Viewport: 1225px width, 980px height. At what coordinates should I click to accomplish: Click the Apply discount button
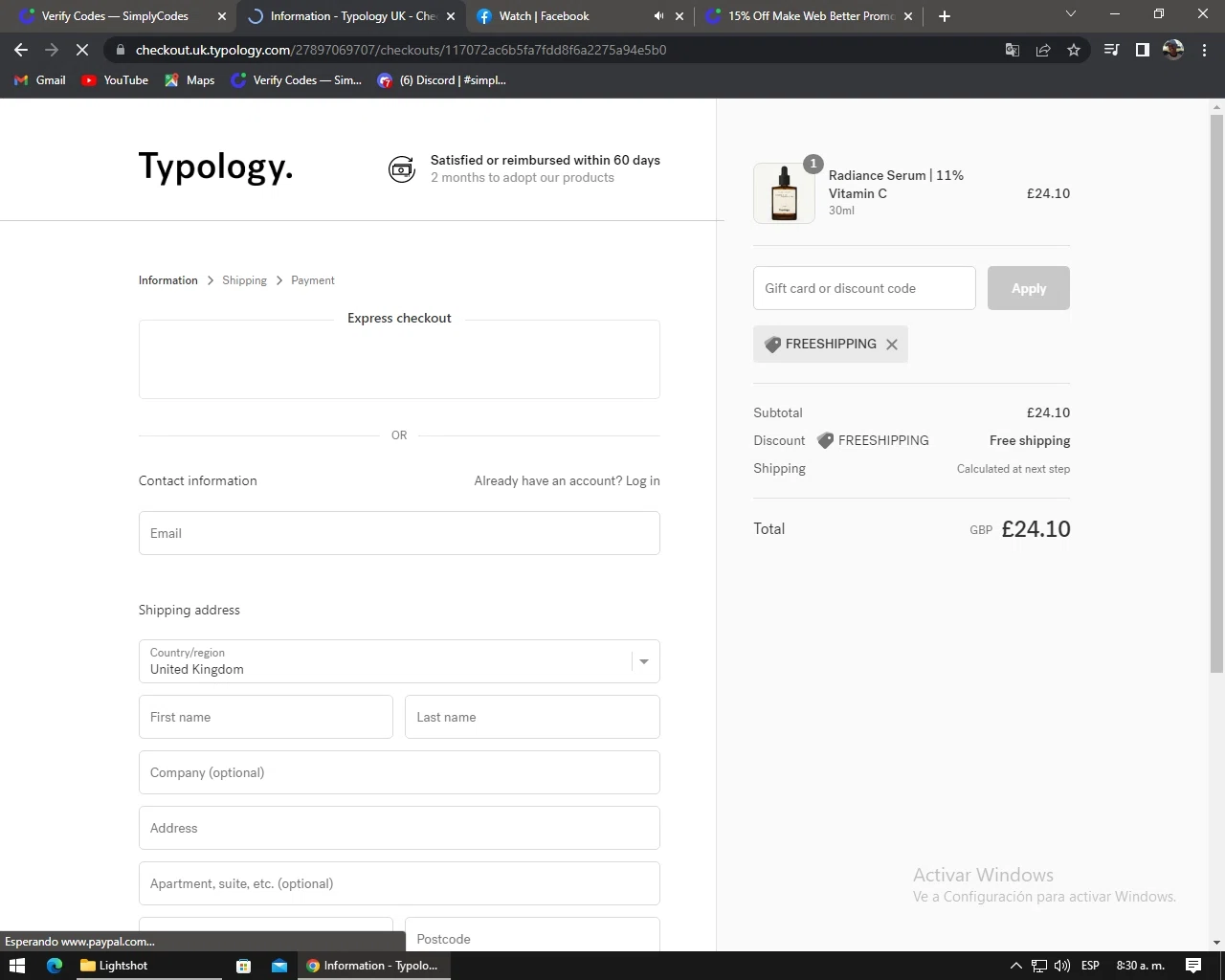coord(1029,288)
